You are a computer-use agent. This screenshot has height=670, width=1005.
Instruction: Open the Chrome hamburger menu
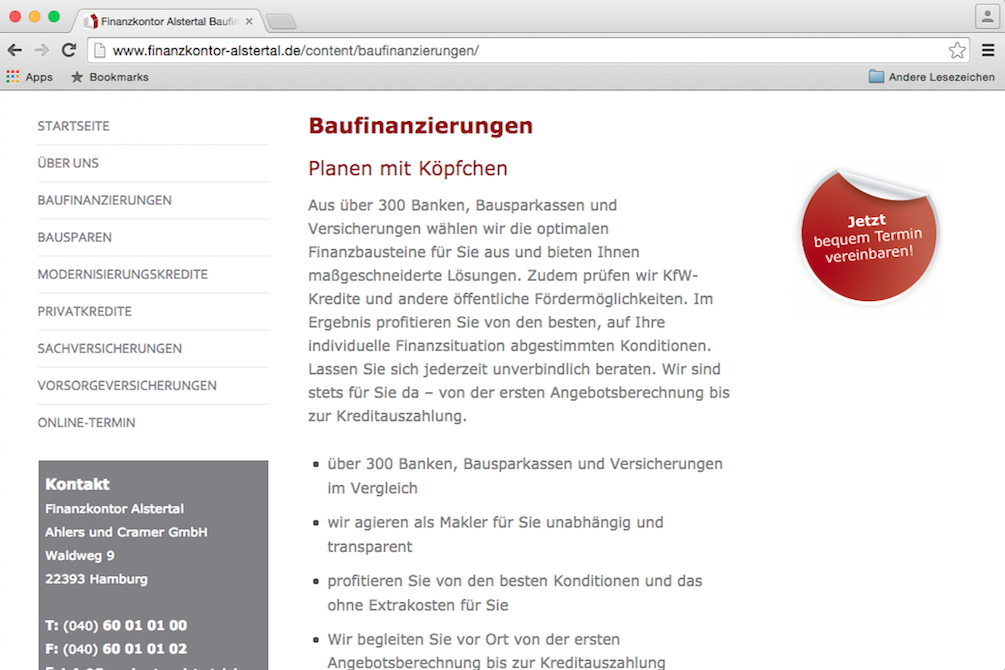click(988, 50)
